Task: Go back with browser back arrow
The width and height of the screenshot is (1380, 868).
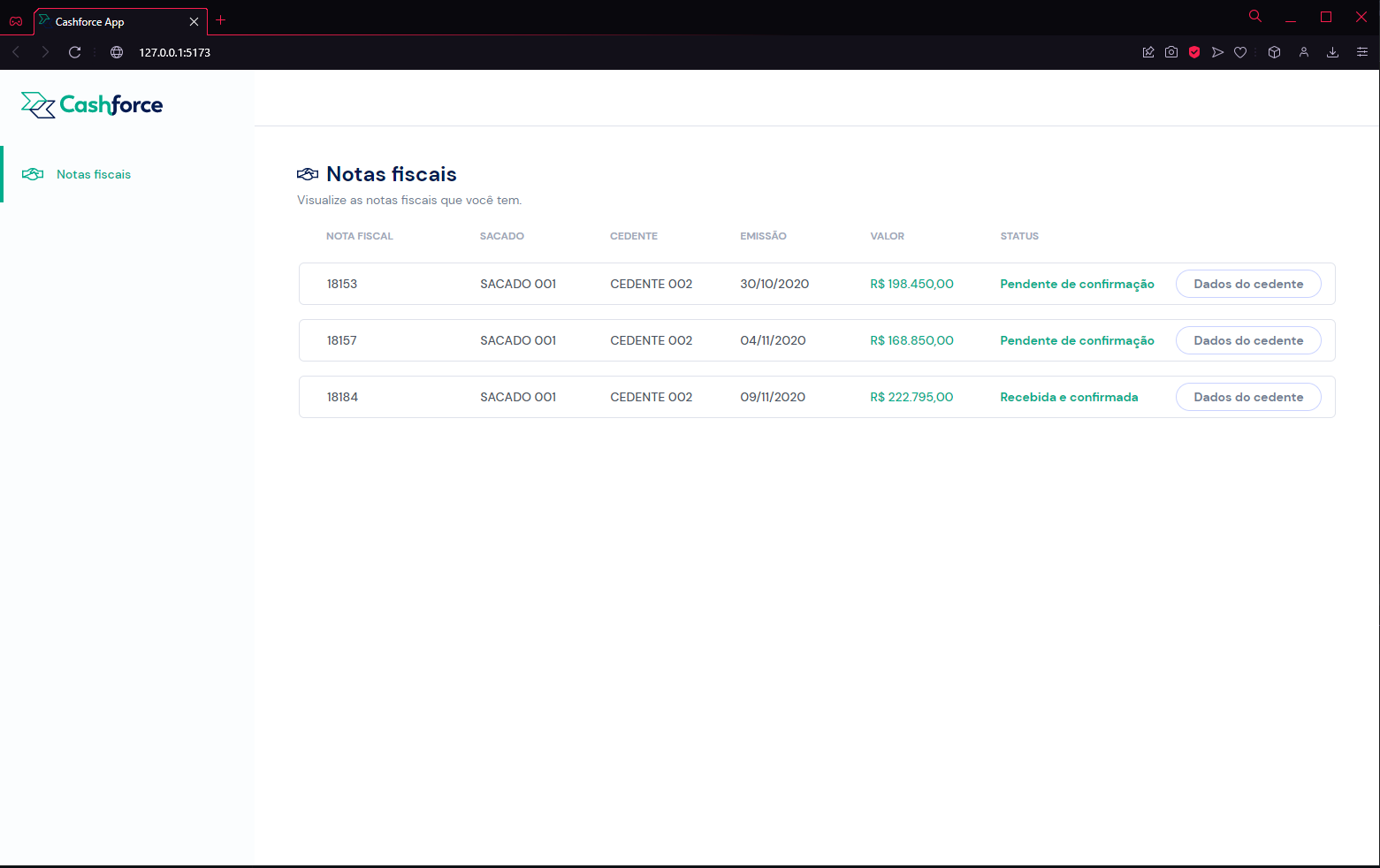Action: click(x=16, y=52)
